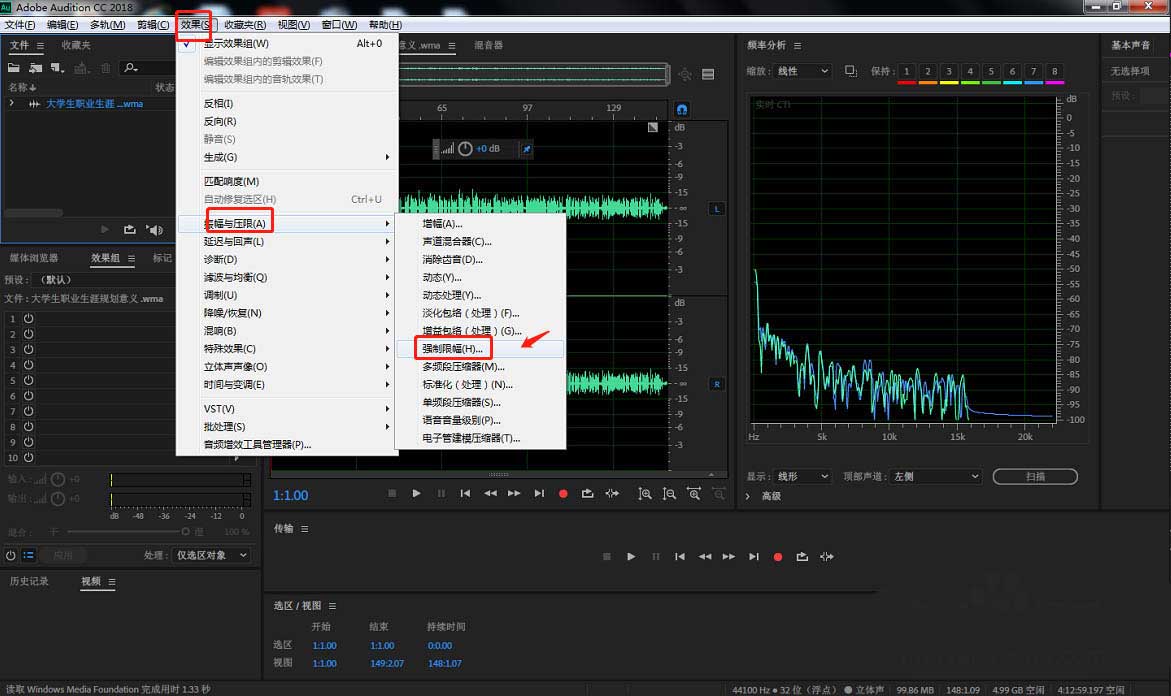The image size is (1171, 696).
Task: Click the HUD volume knob +0 dB
Action: 465,149
